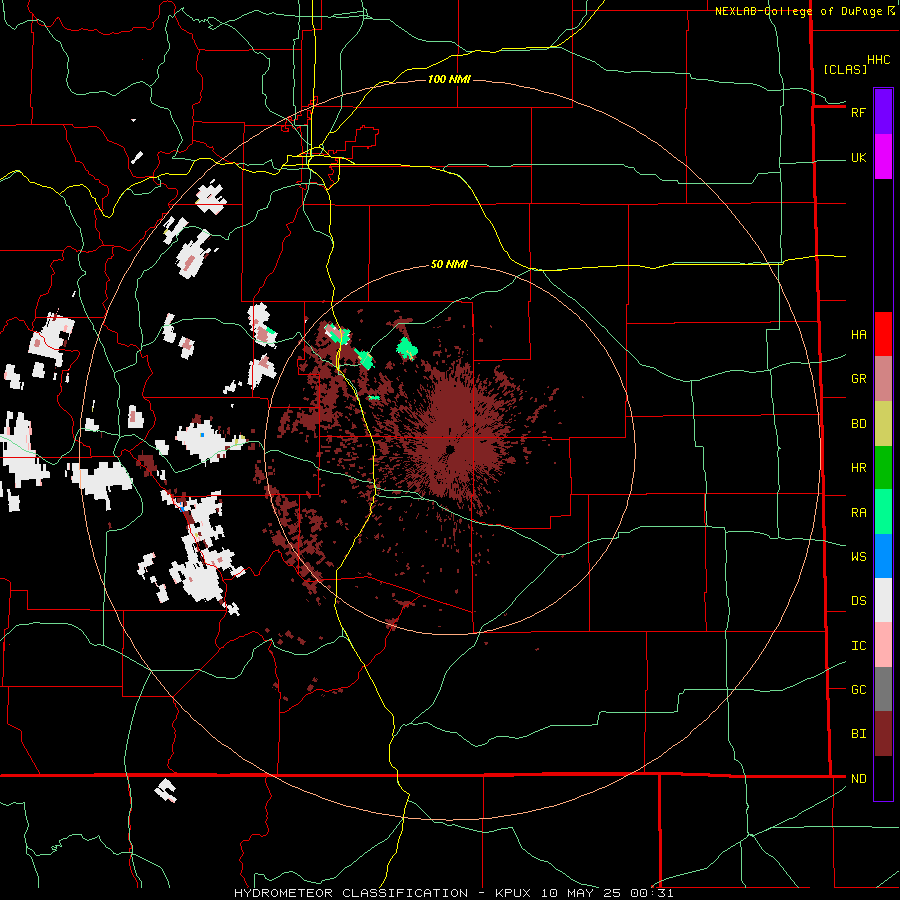Click the HR green color swatch
Screen dimensions: 900x900
pos(883,468)
